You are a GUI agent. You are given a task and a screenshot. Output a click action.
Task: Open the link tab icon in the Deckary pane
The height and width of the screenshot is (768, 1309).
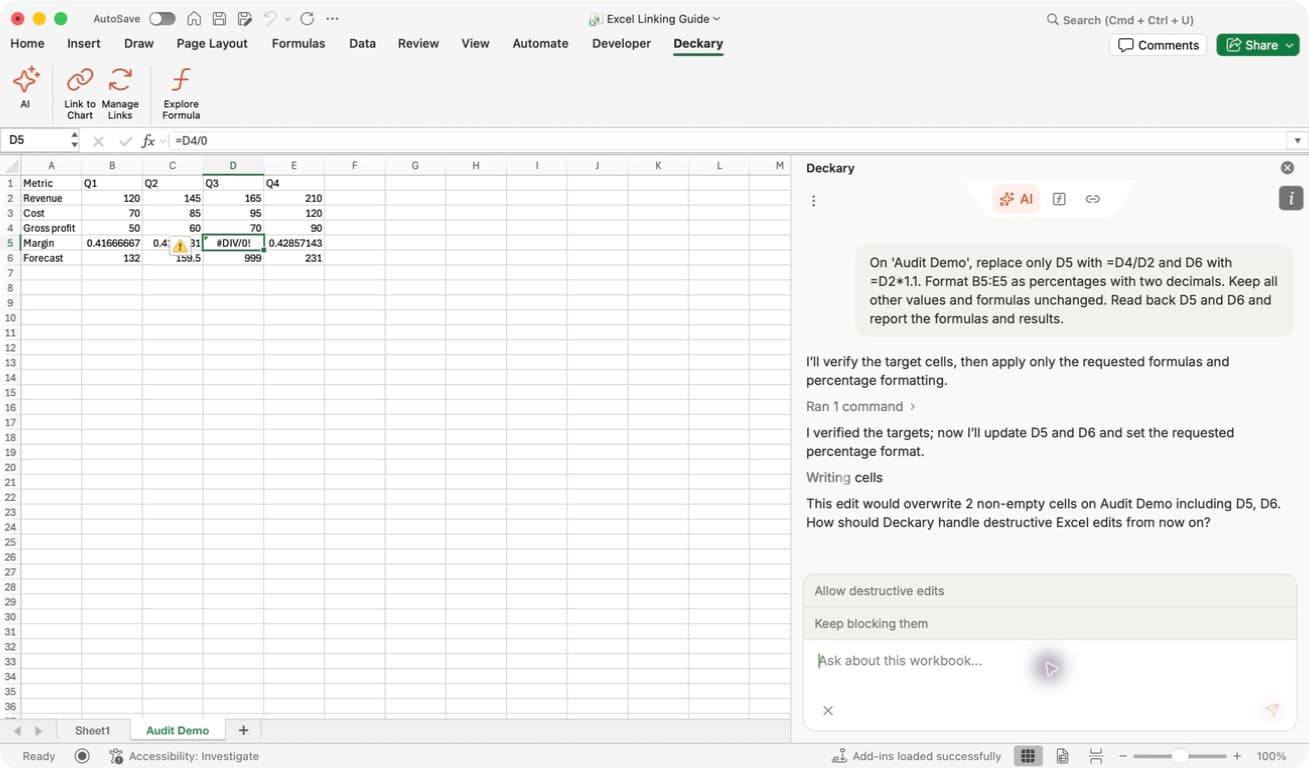1092,199
